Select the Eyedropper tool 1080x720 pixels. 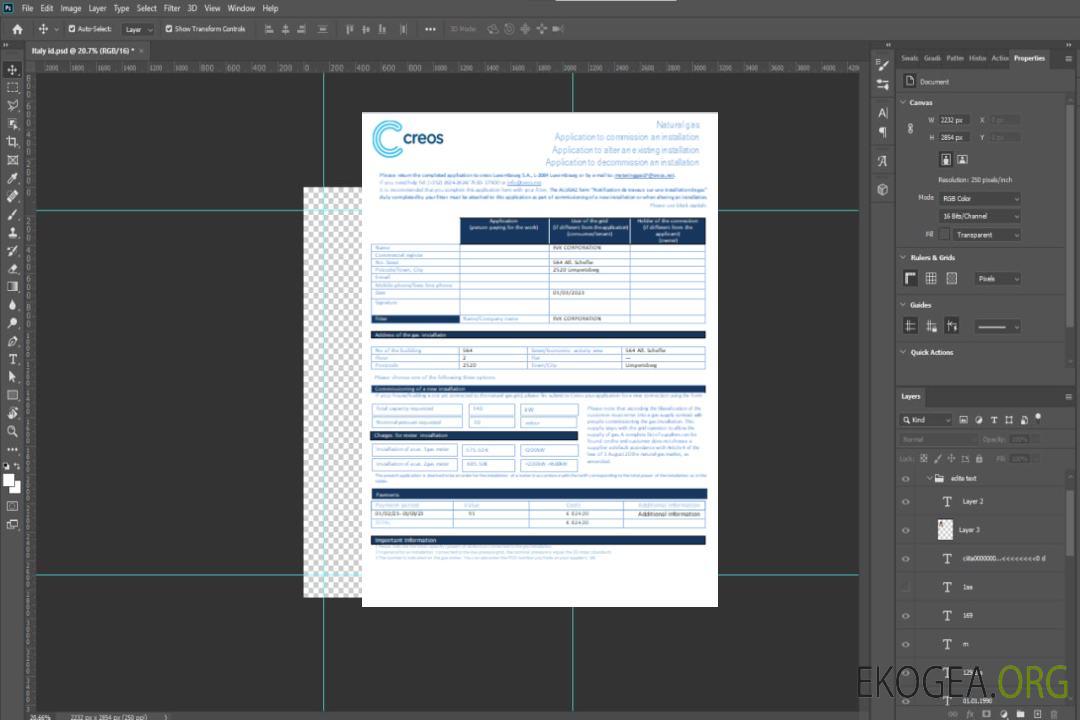click(13, 178)
